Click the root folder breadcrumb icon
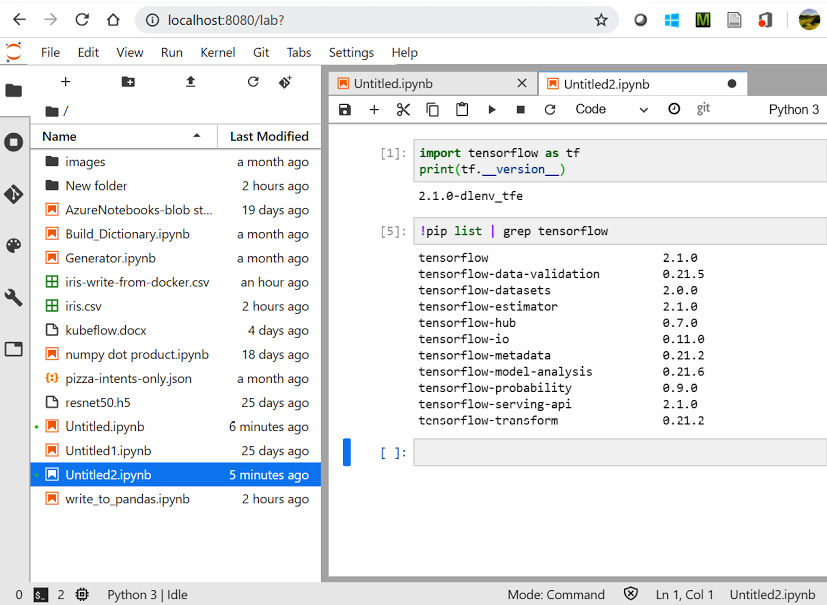The height and width of the screenshot is (605, 827). (52, 111)
